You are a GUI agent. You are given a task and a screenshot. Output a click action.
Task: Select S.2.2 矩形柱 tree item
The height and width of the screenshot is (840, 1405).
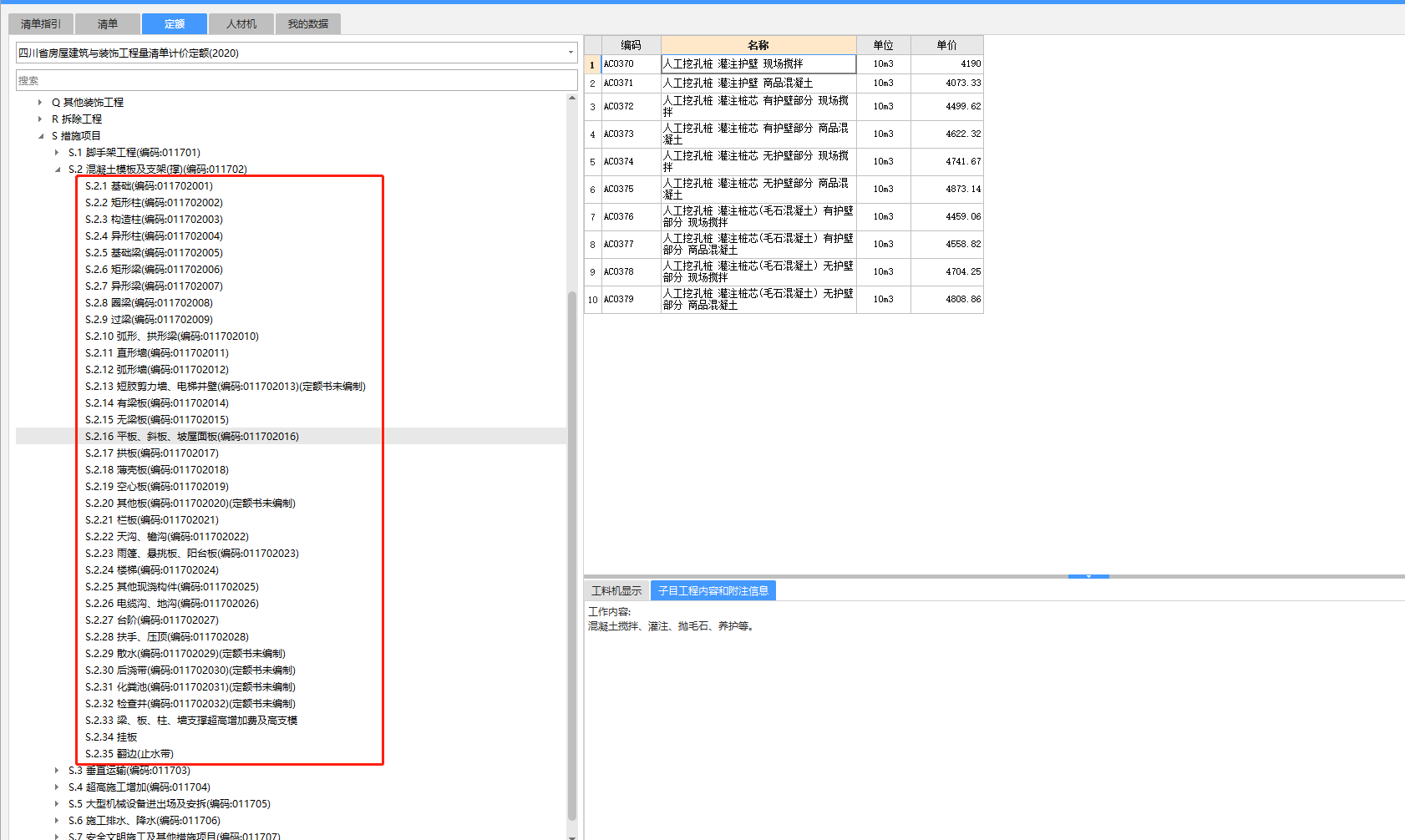(154, 203)
